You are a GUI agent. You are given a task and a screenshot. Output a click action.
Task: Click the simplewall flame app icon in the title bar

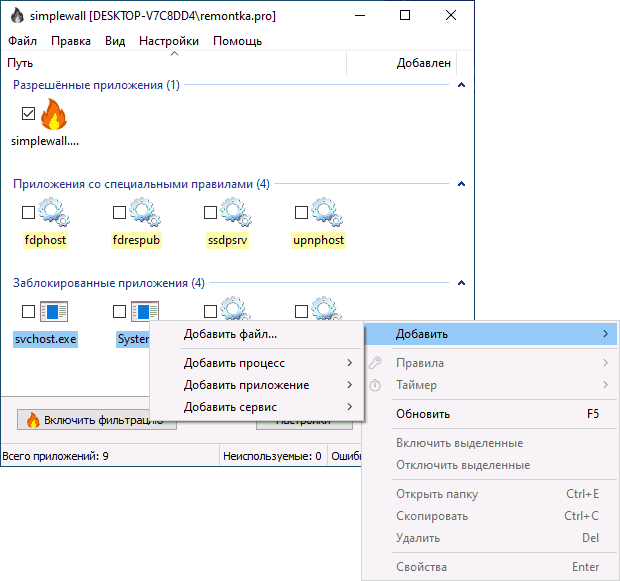[x=17, y=16]
